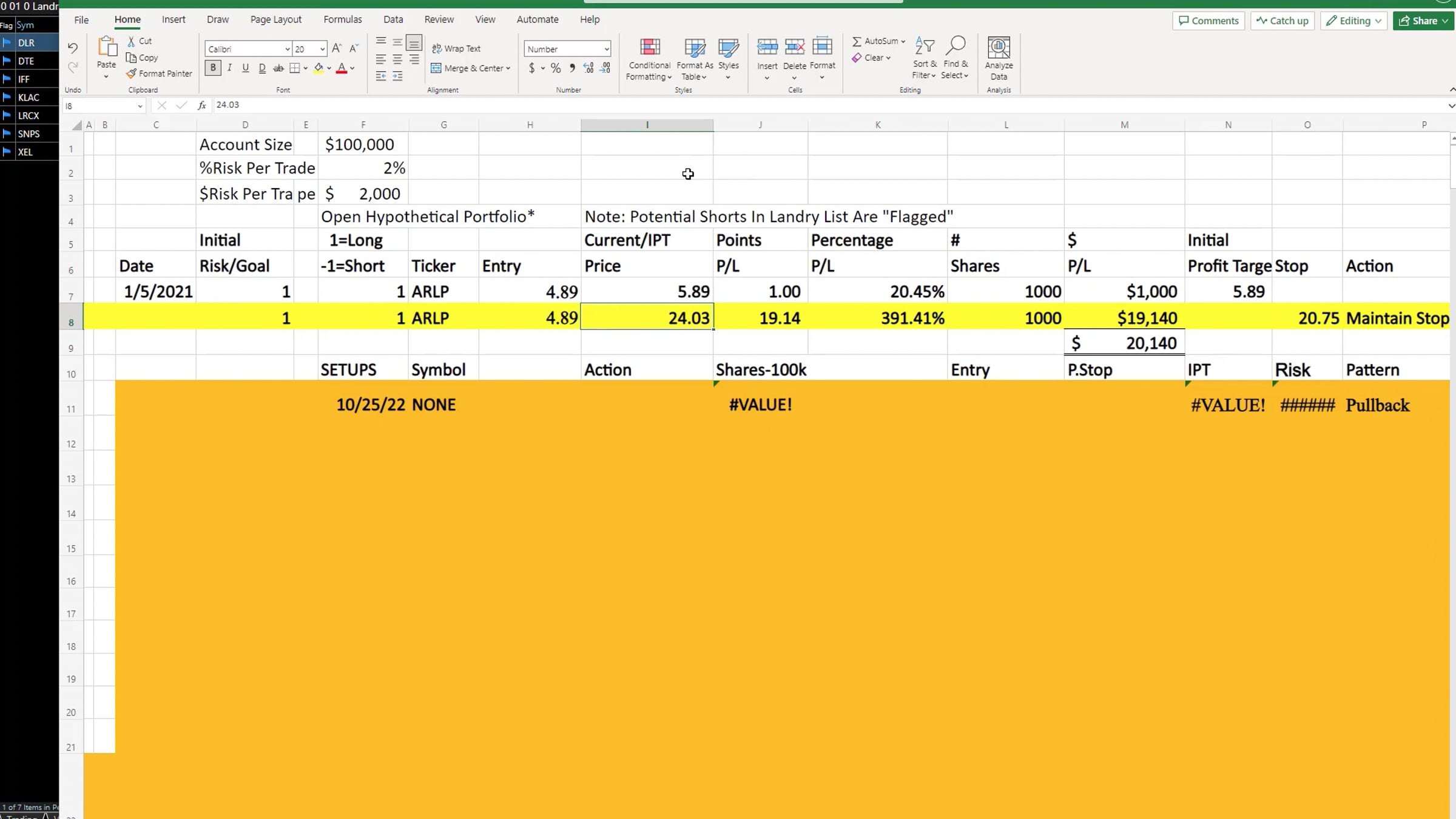Align text to the top
This screenshot has height=819, width=1456.
tap(381, 41)
